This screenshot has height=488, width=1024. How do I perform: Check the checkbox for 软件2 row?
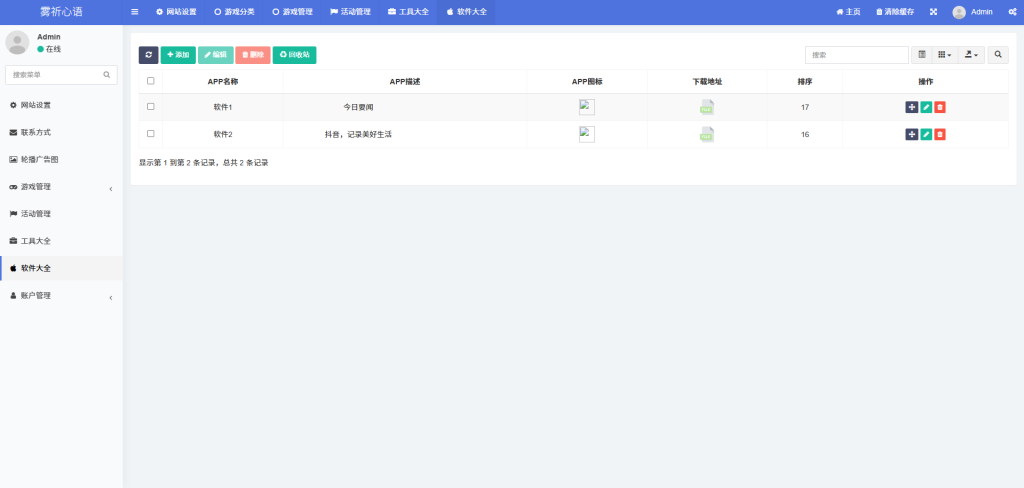[150, 133]
